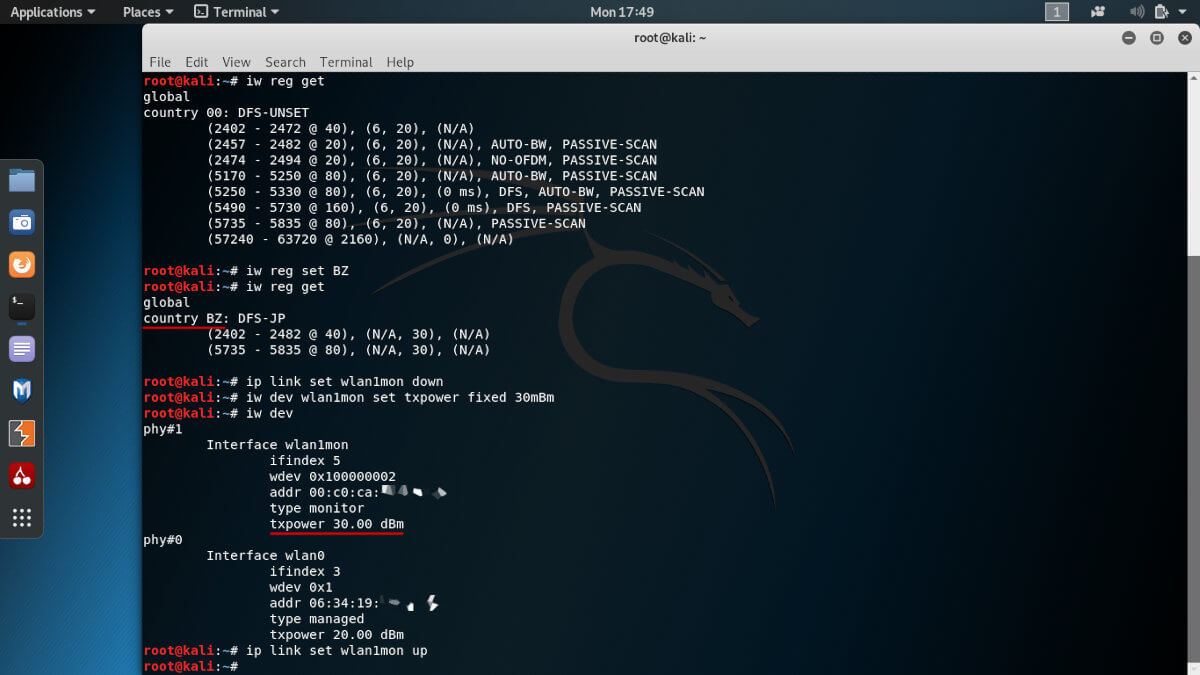Click the 'type managed' line
This screenshot has height=675, width=1200.
pyautogui.click(x=316, y=619)
